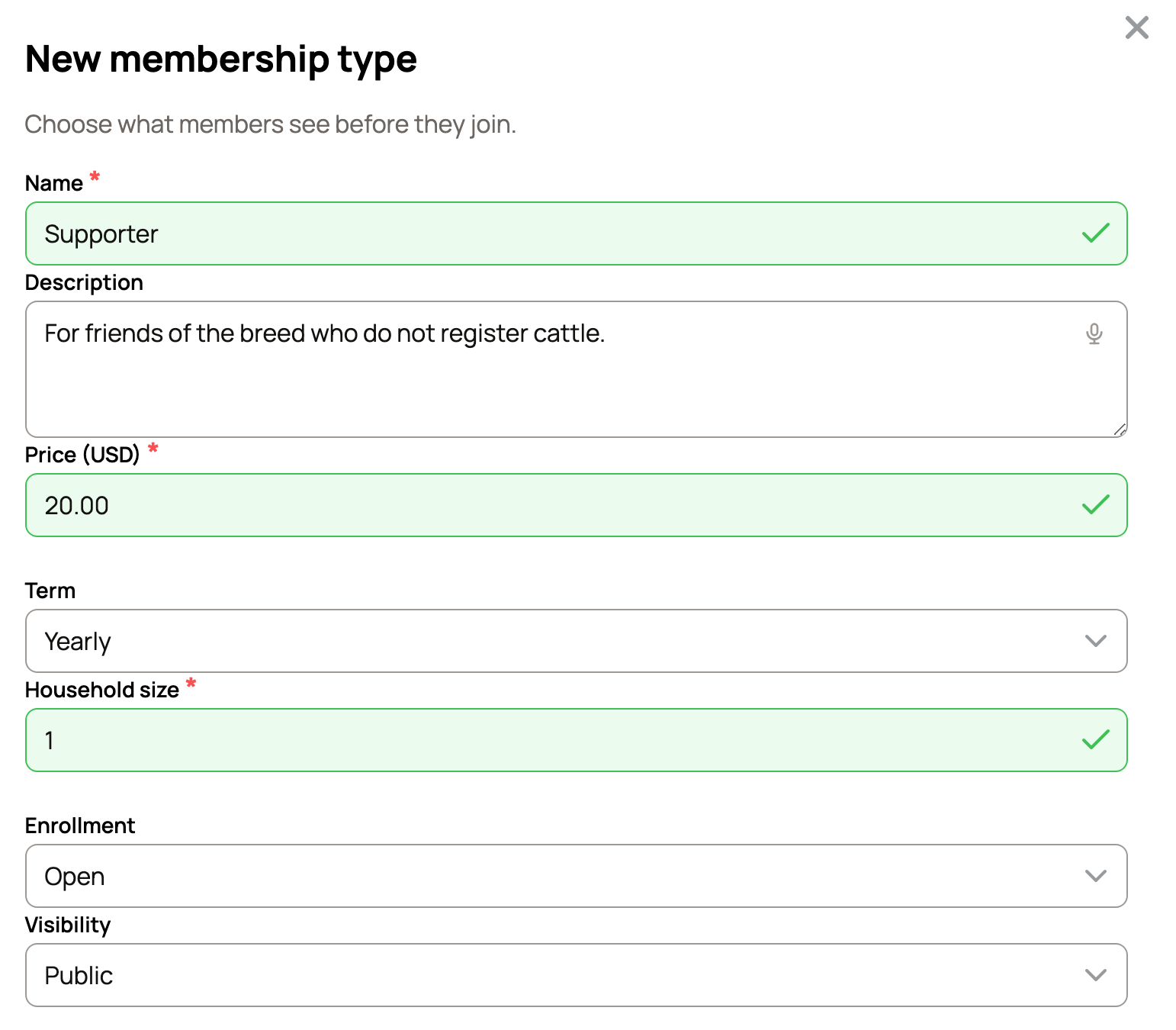The width and height of the screenshot is (1176, 1030).
Task: Click the green checkmark in Name field
Action: 1095,233
